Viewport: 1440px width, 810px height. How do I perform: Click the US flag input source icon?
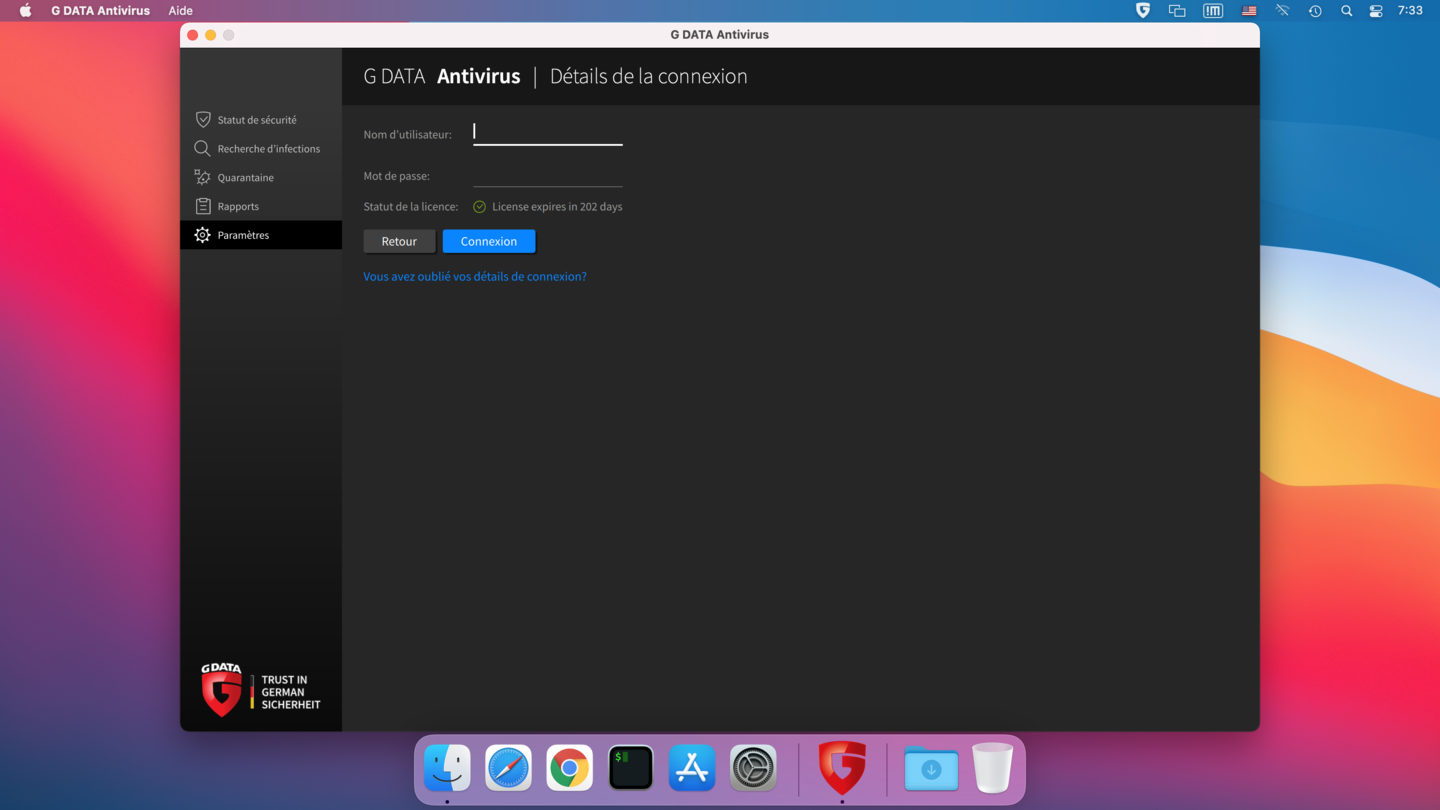[x=1249, y=11]
